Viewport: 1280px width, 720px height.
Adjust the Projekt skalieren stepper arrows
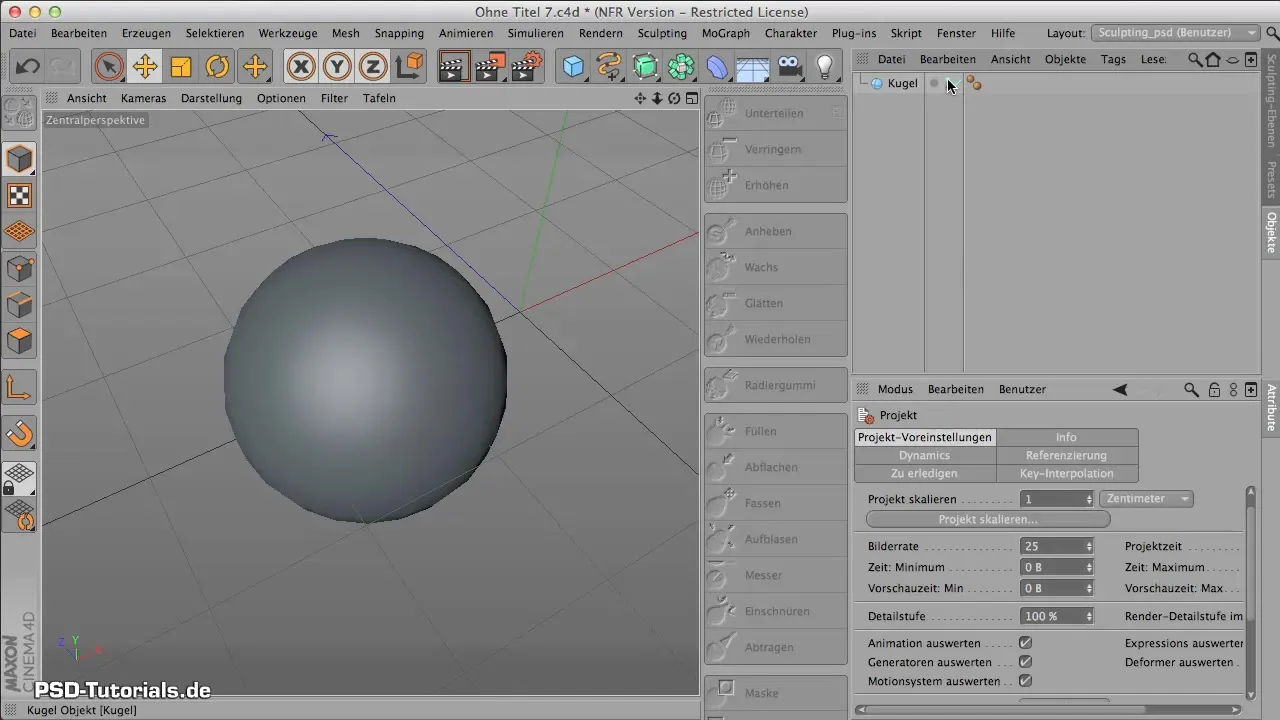coord(1089,499)
